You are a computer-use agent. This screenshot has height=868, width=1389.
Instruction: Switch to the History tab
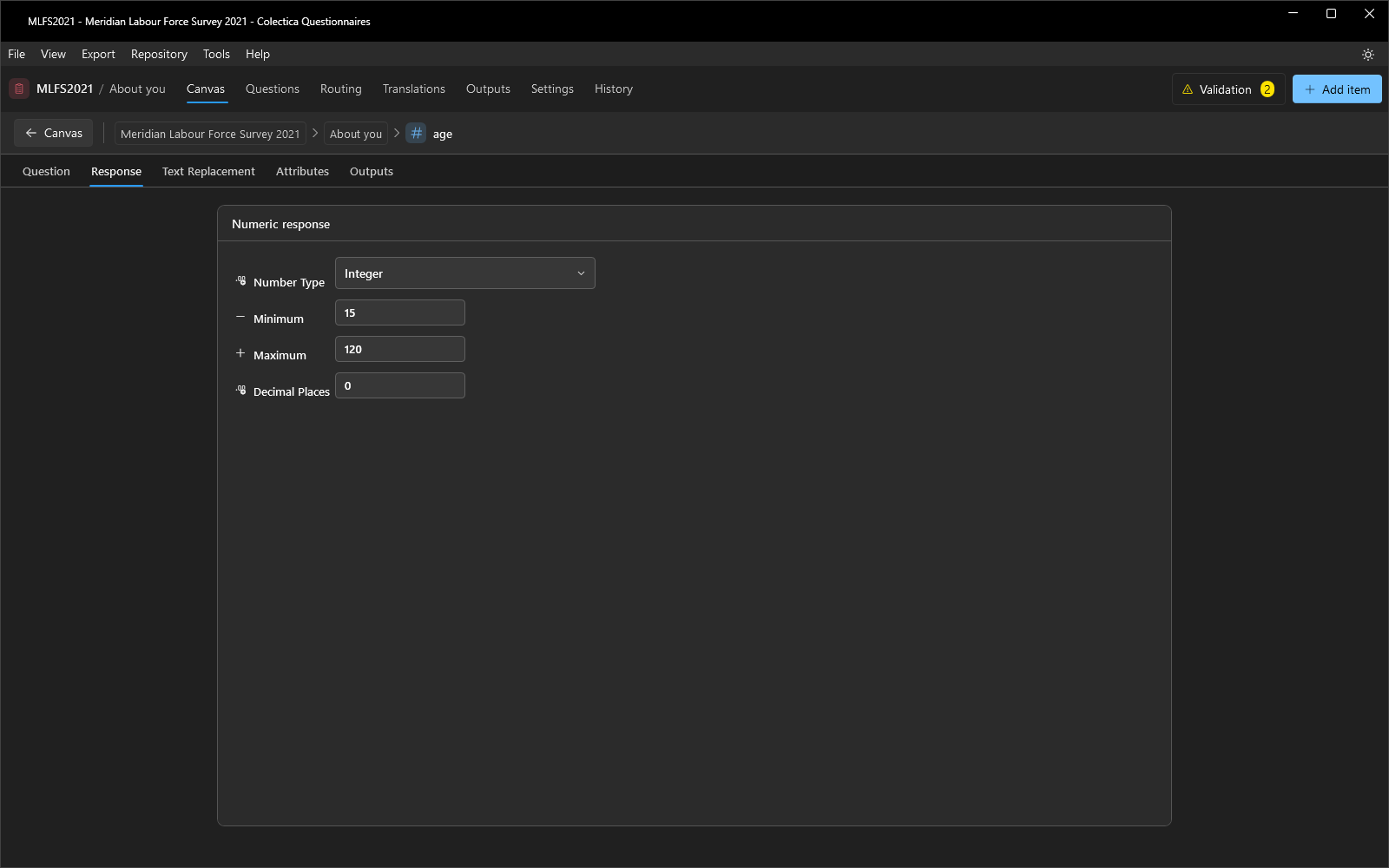tap(614, 89)
